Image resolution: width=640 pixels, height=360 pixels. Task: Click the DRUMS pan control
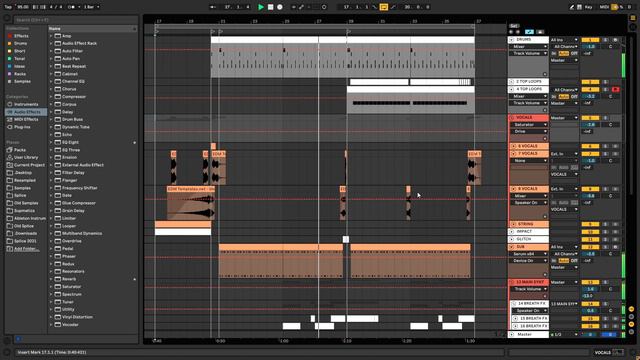[x=611, y=47]
